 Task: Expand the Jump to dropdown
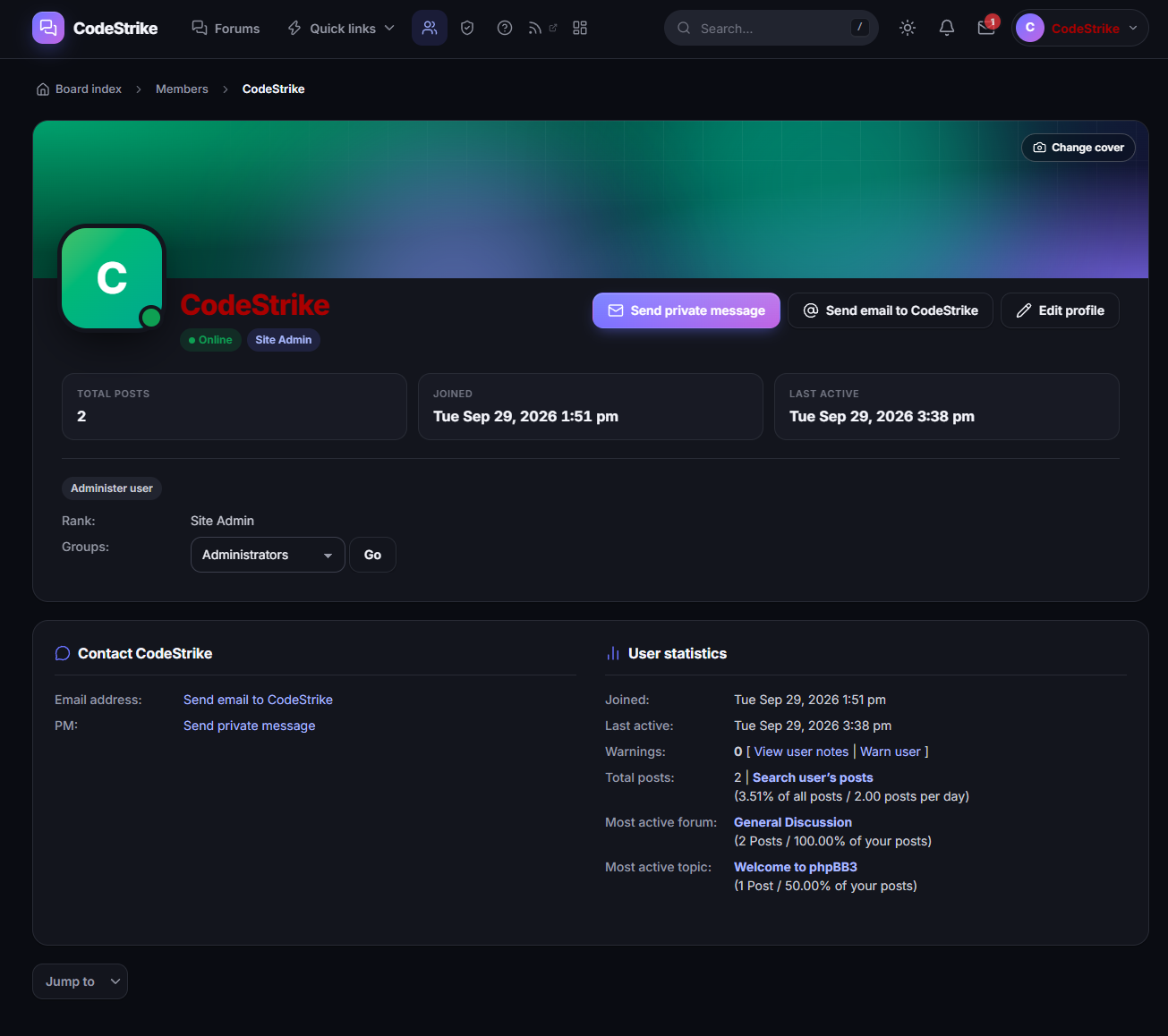[x=80, y=981]
